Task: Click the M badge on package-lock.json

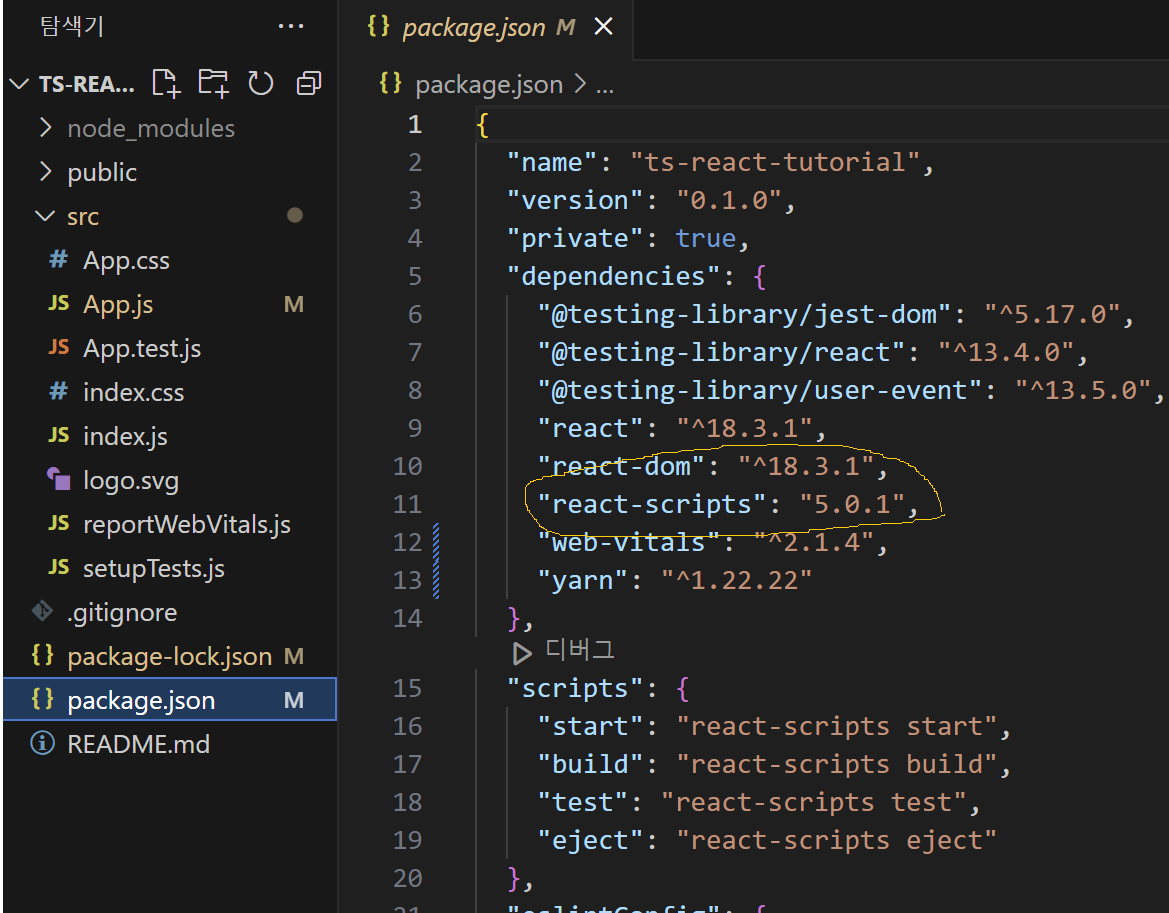Action: (x=294, y=656)
